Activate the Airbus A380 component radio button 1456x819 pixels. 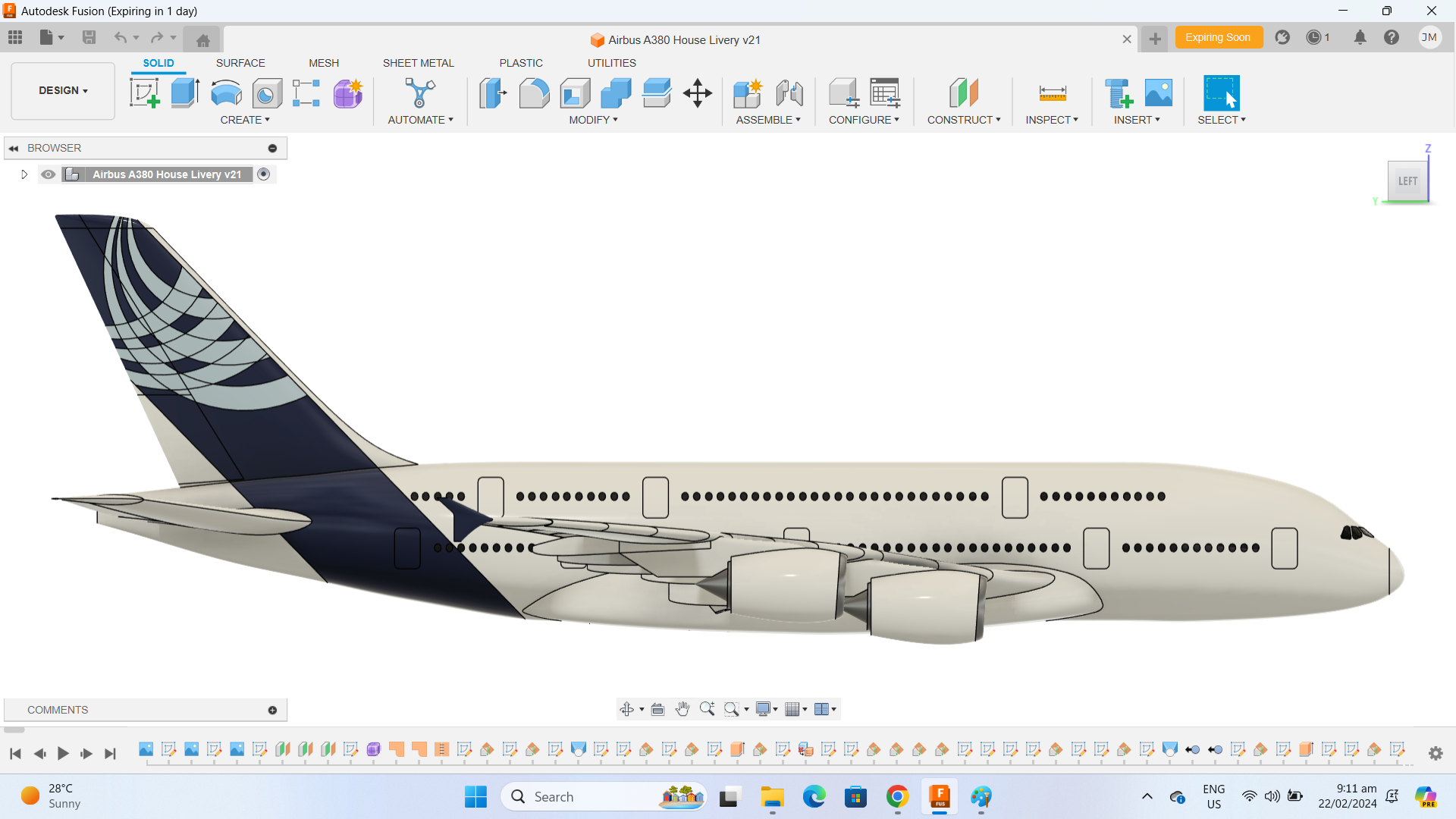point(264,174)
